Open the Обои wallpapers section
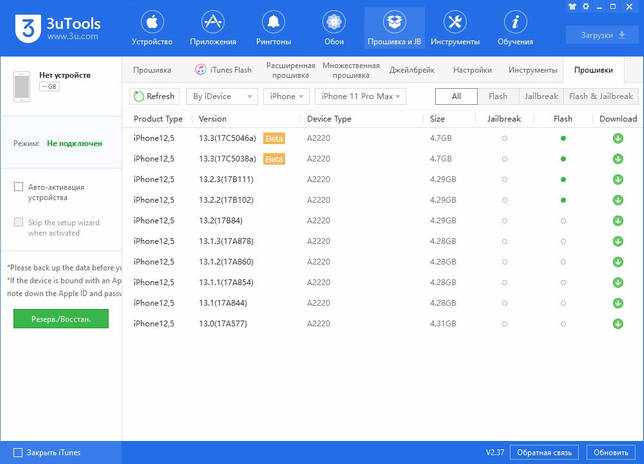The image size is (644, 464). (x=334, y=28)
